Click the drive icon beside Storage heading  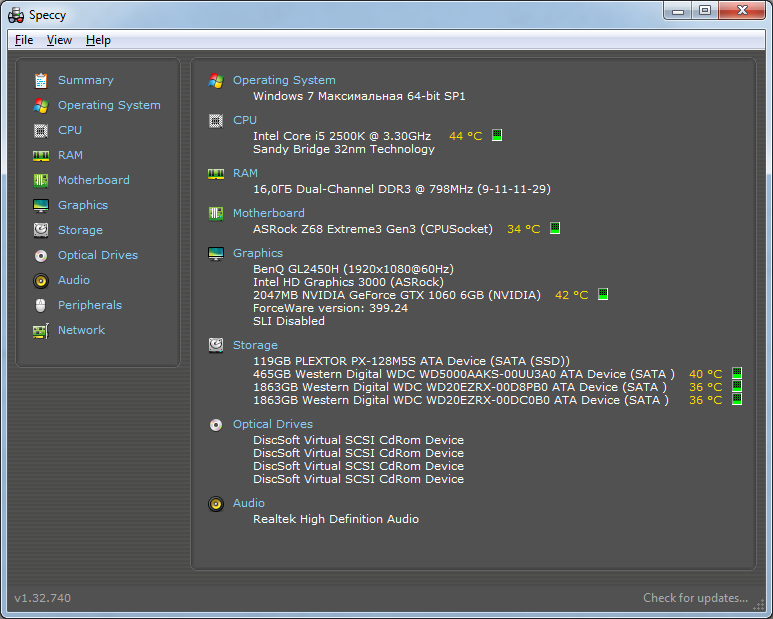[x=216, y=345]
